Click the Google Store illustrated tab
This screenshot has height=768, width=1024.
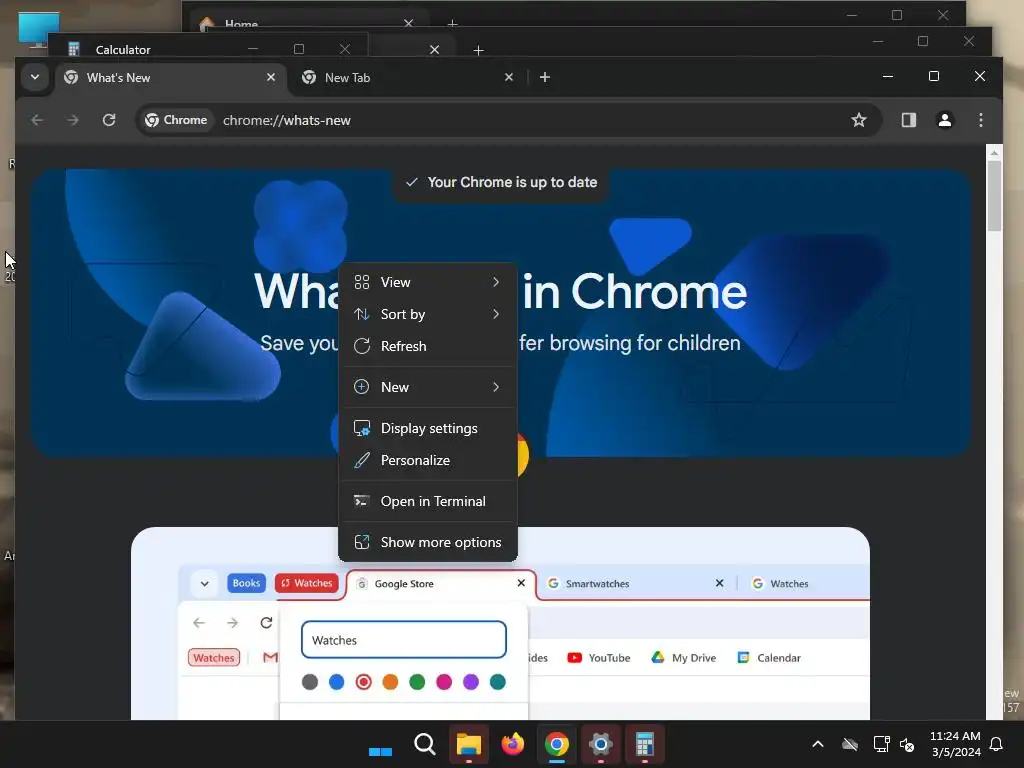[441, 584]
